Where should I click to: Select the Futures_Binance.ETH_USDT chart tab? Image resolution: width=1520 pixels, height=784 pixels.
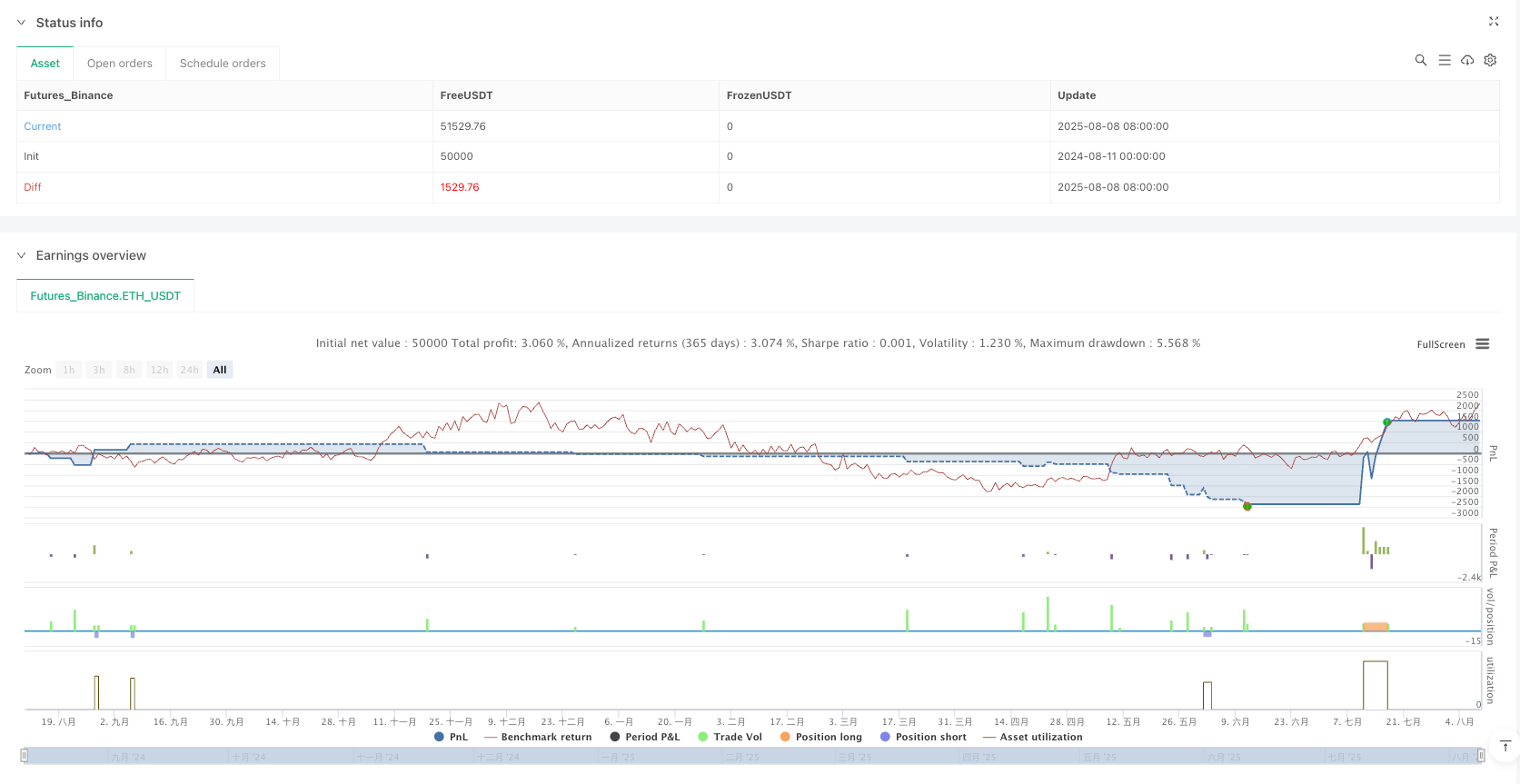[x=105, y=296]
